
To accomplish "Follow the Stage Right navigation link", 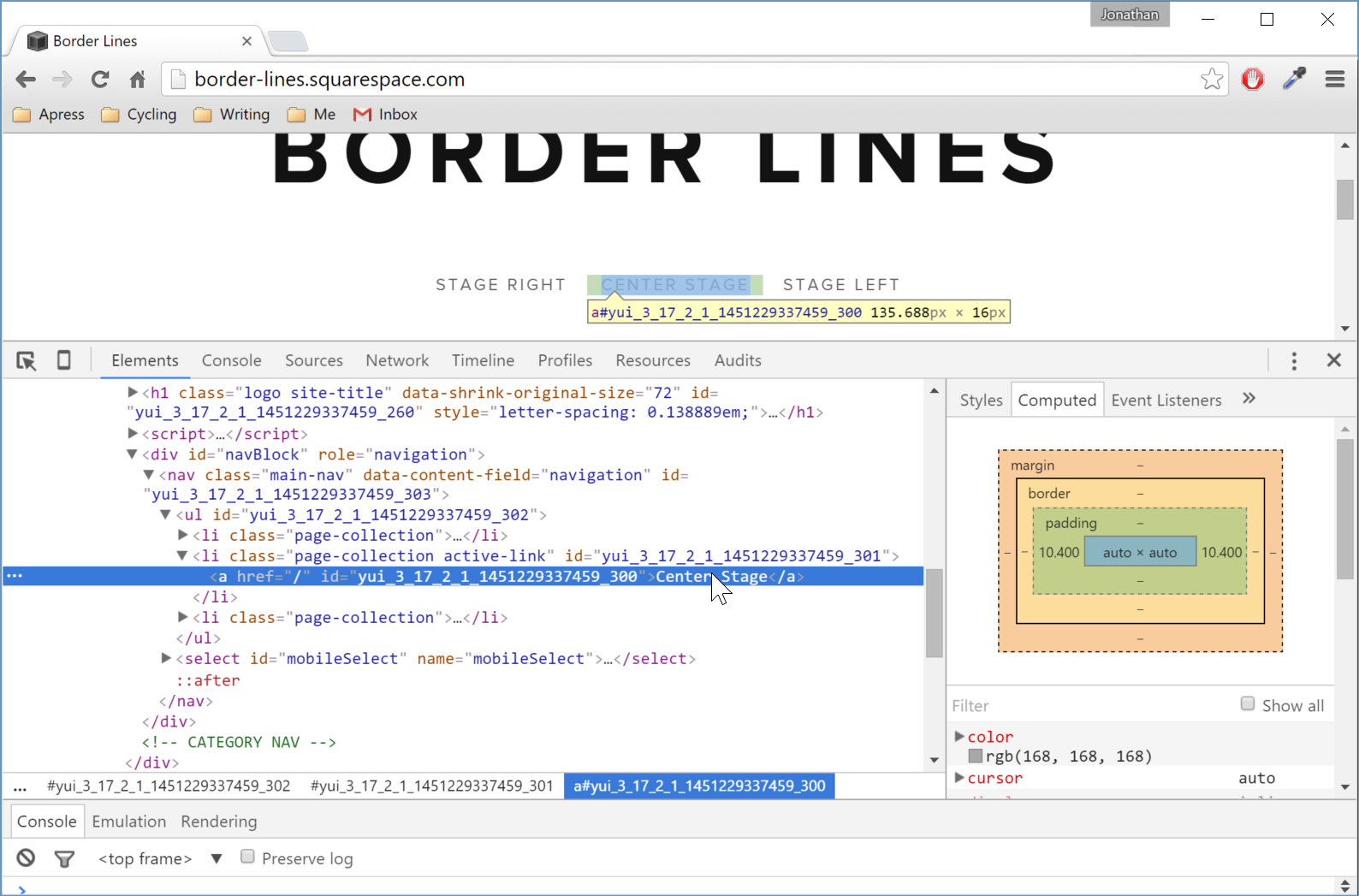I will [501, 284].
